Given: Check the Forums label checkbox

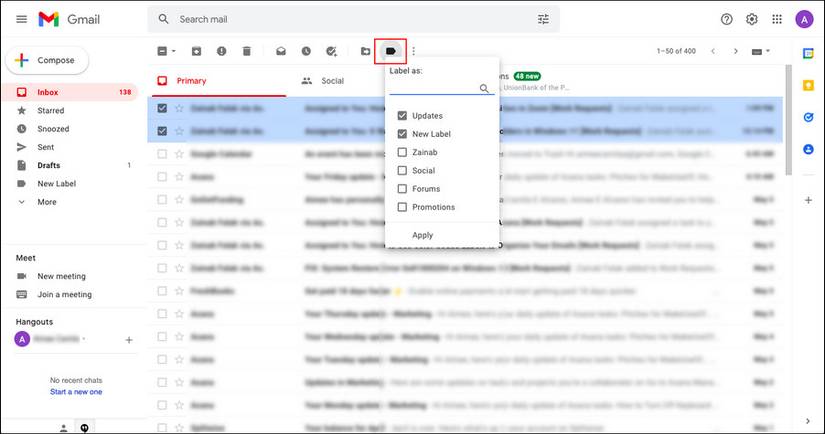Looking at the screenshot, I should [x=402, y=189].
